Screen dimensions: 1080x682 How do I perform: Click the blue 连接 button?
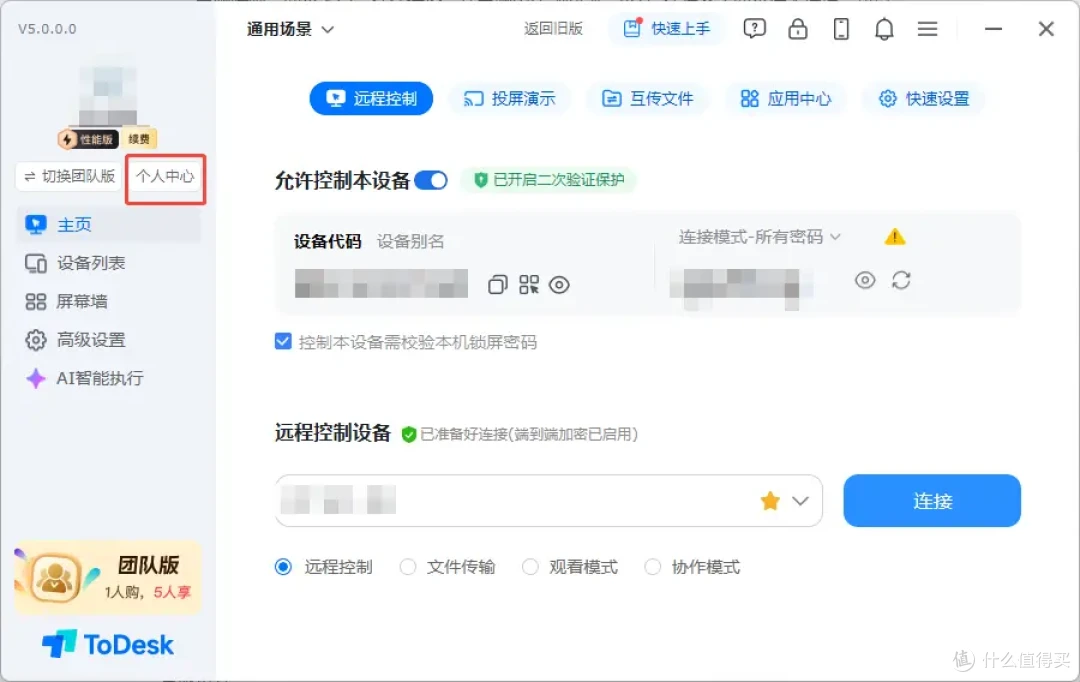point(932,501)
